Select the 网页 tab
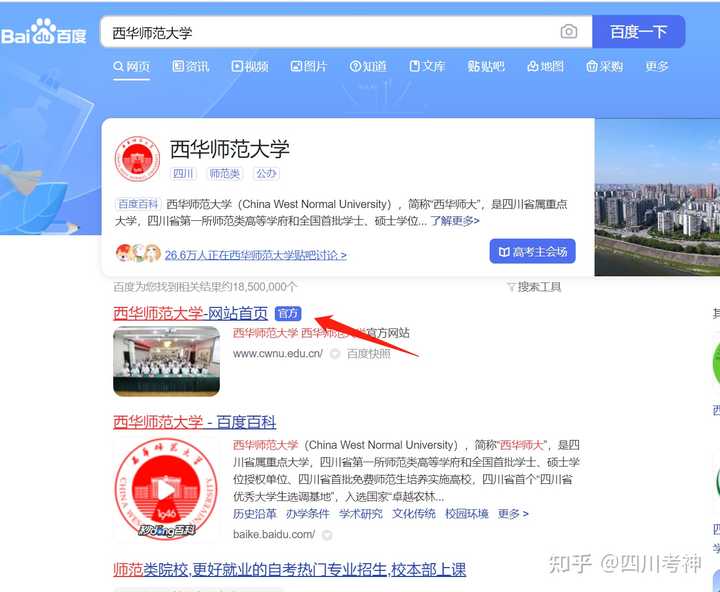 [131, 67]
